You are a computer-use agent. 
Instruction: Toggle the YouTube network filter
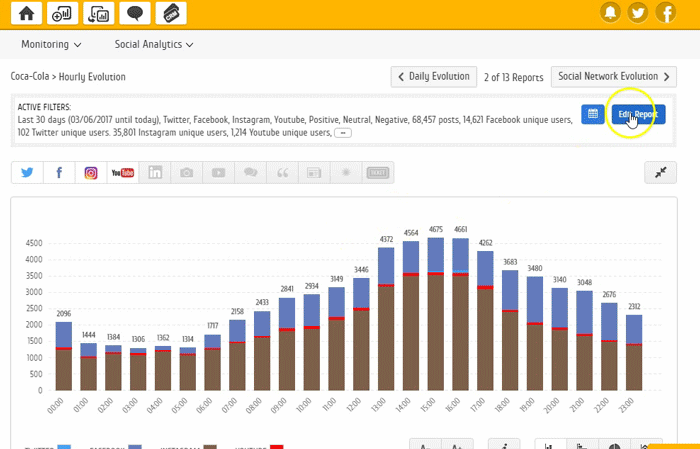pos(123,172)
